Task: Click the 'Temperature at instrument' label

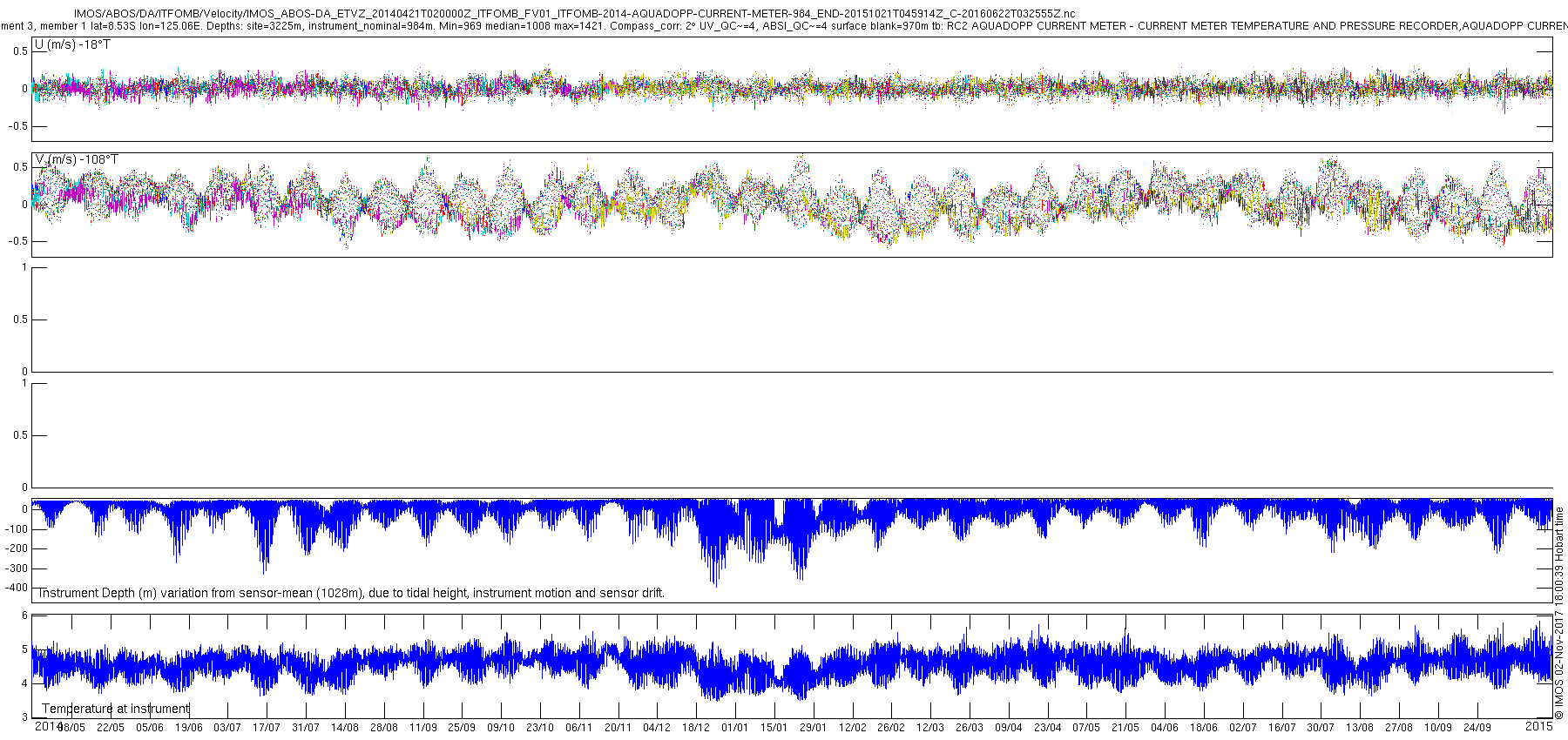Action: 116,709
